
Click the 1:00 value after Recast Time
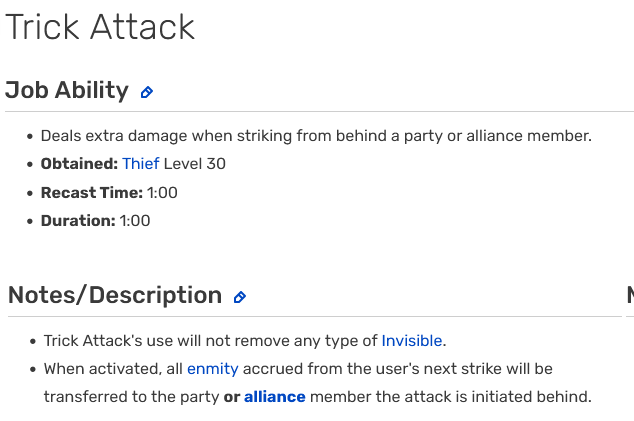click(x=162, y=192)
